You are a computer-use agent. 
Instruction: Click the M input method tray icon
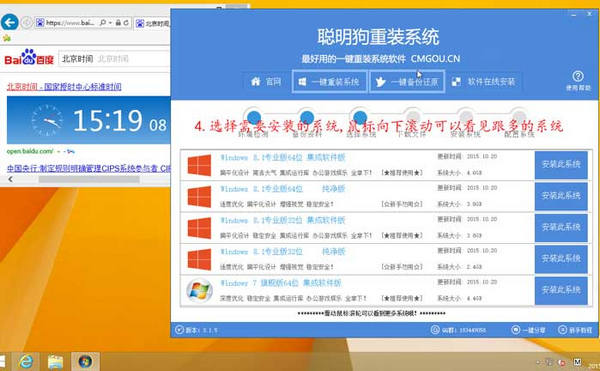[577, 361]
